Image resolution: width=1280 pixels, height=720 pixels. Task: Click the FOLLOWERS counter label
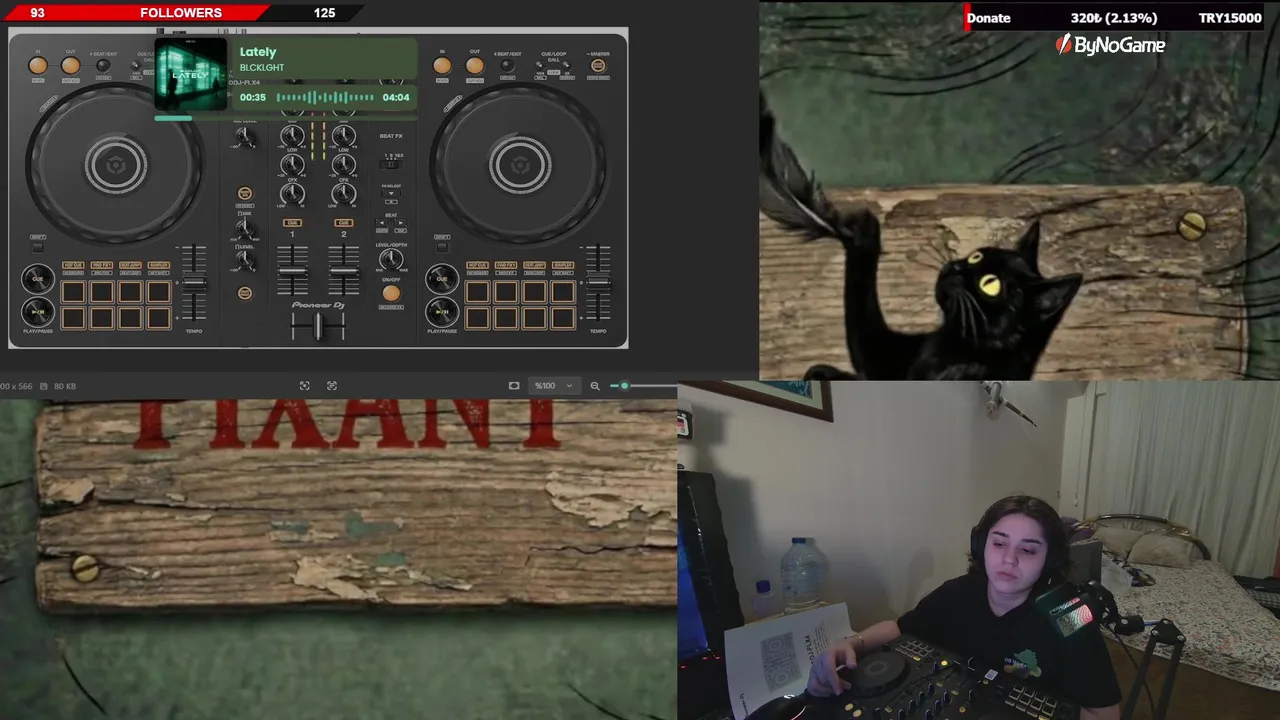point(181,13)
